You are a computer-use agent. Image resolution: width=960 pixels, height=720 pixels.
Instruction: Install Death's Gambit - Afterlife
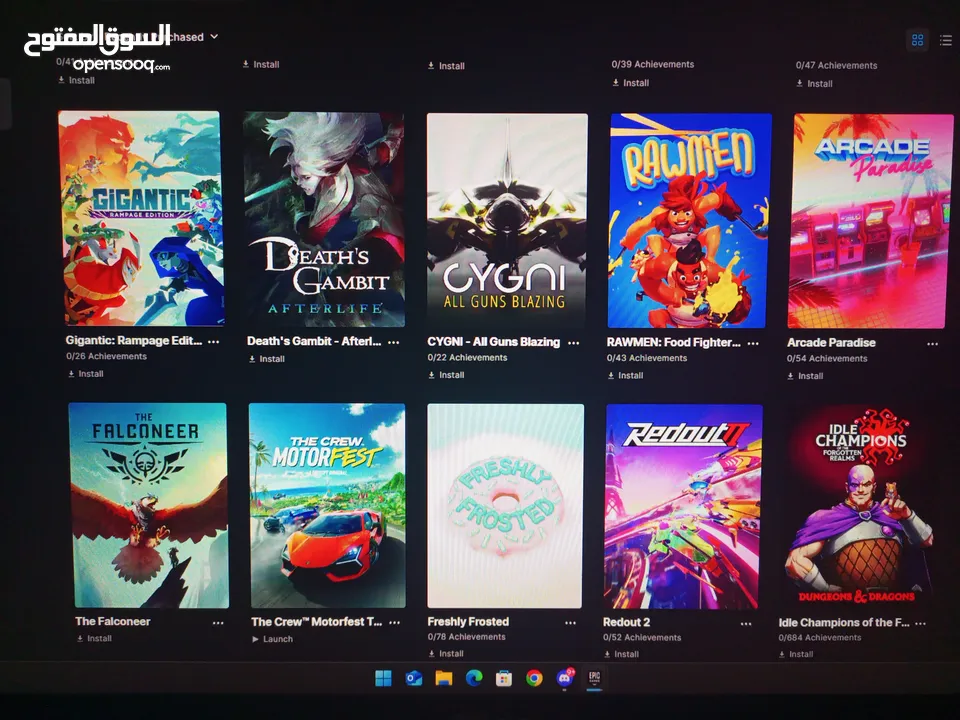pos(267,359)
